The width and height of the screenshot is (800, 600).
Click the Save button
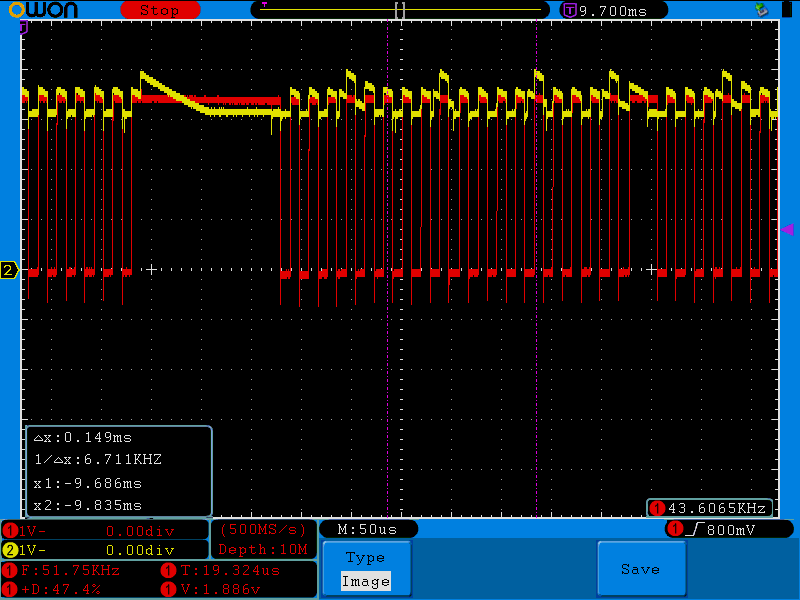(x=641, y=569)
